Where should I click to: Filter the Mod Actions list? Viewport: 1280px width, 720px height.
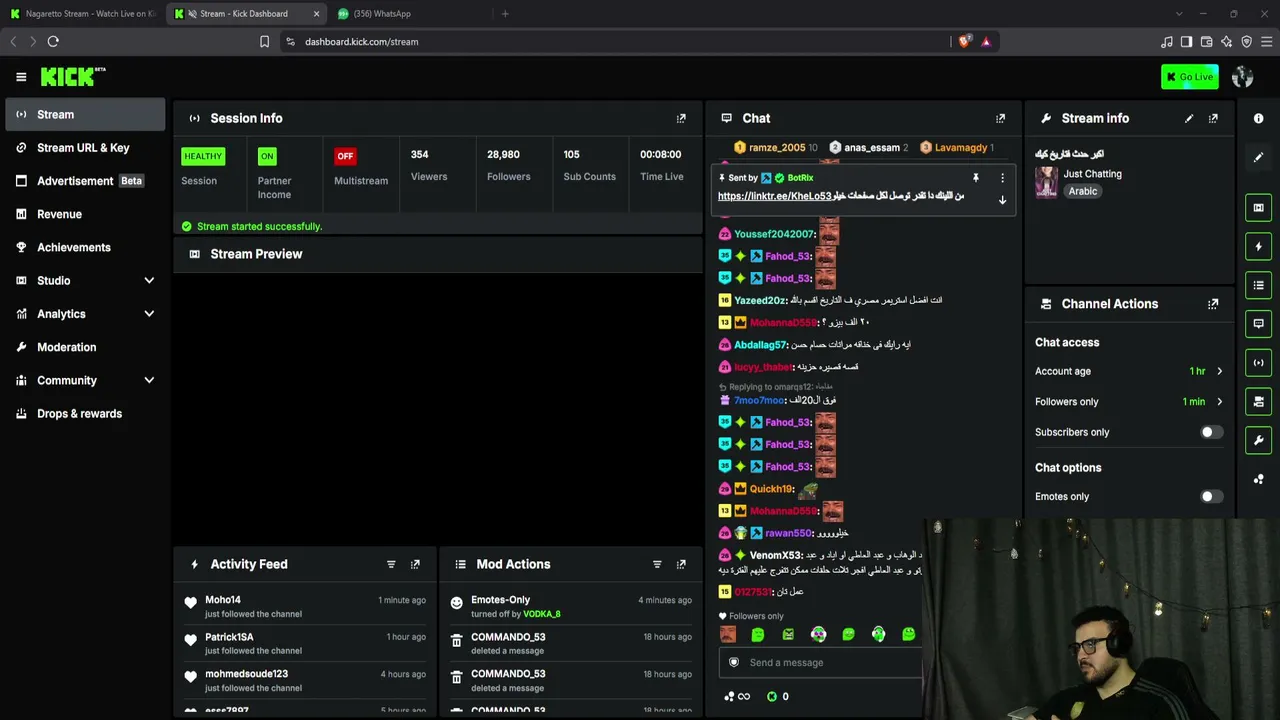tap(657, 564)
